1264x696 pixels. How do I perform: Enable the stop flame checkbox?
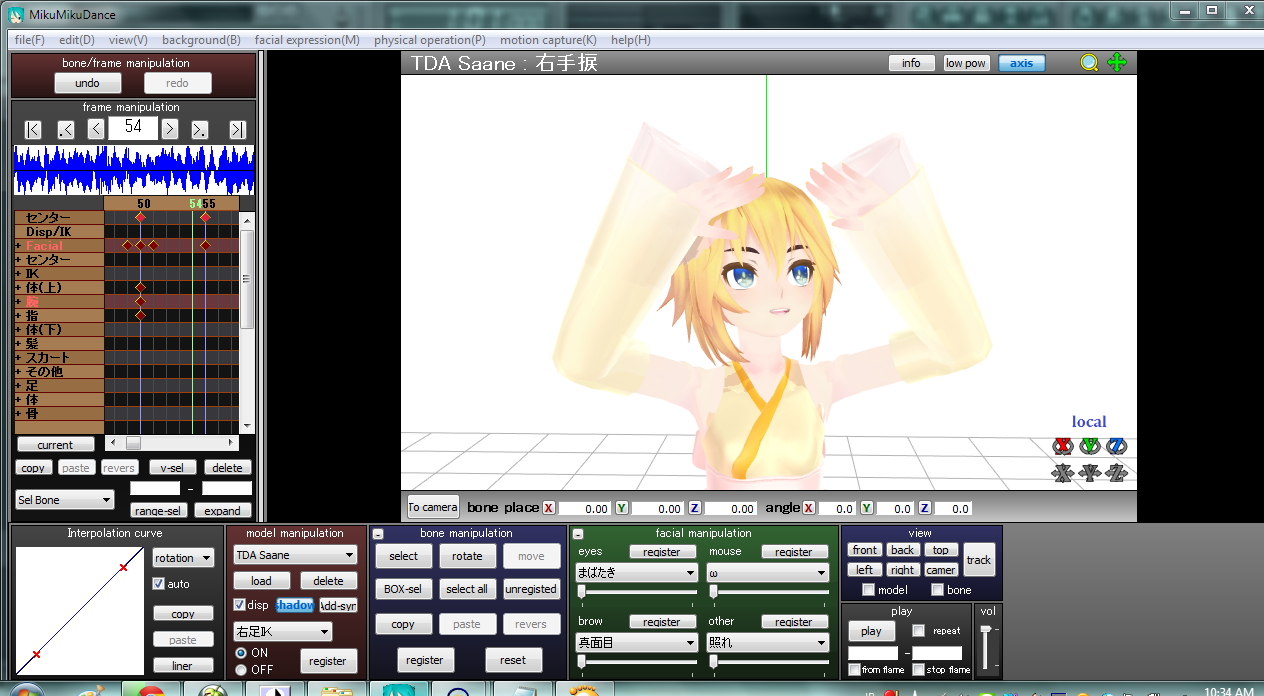pos(919,669)
